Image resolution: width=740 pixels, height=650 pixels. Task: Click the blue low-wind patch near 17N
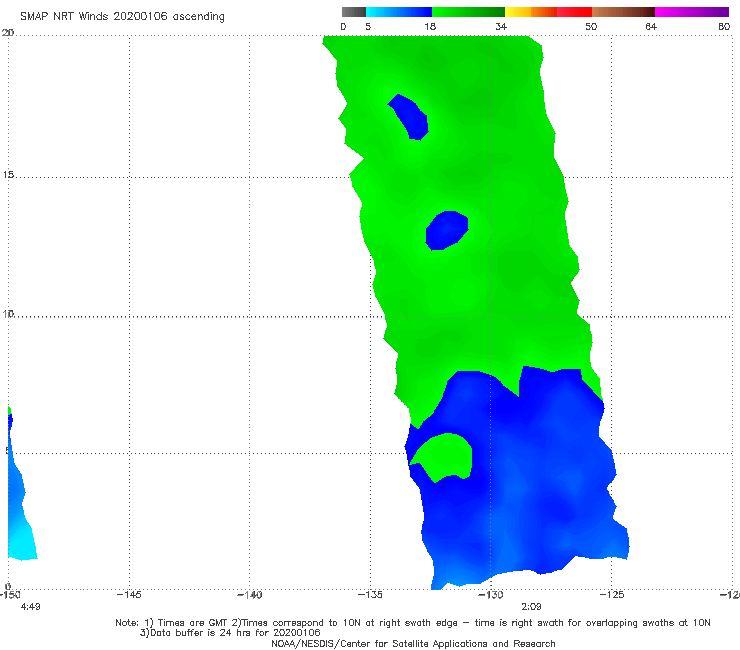click(411, 118)
